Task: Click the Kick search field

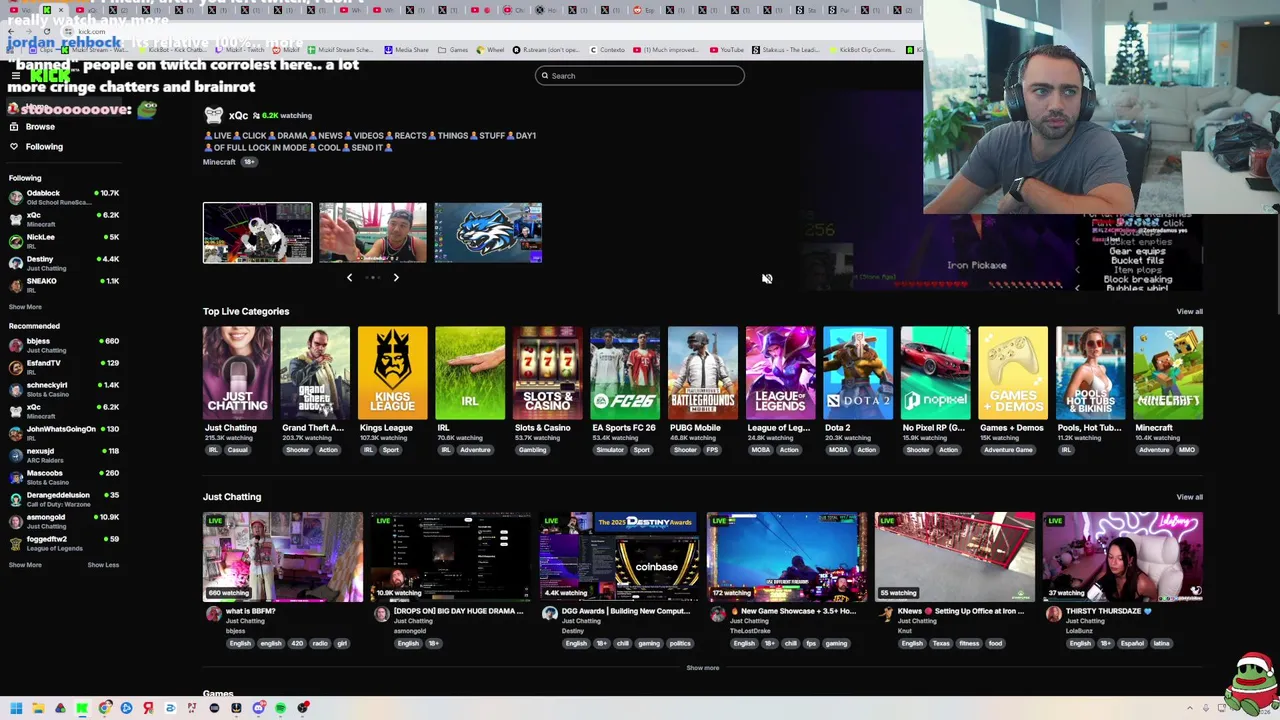Action: [640, 76]
